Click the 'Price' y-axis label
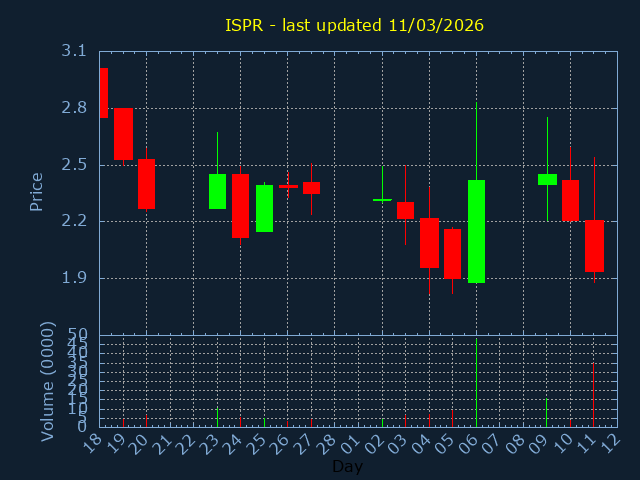This screenshot has height=480, width=640. tap(36, 191)
